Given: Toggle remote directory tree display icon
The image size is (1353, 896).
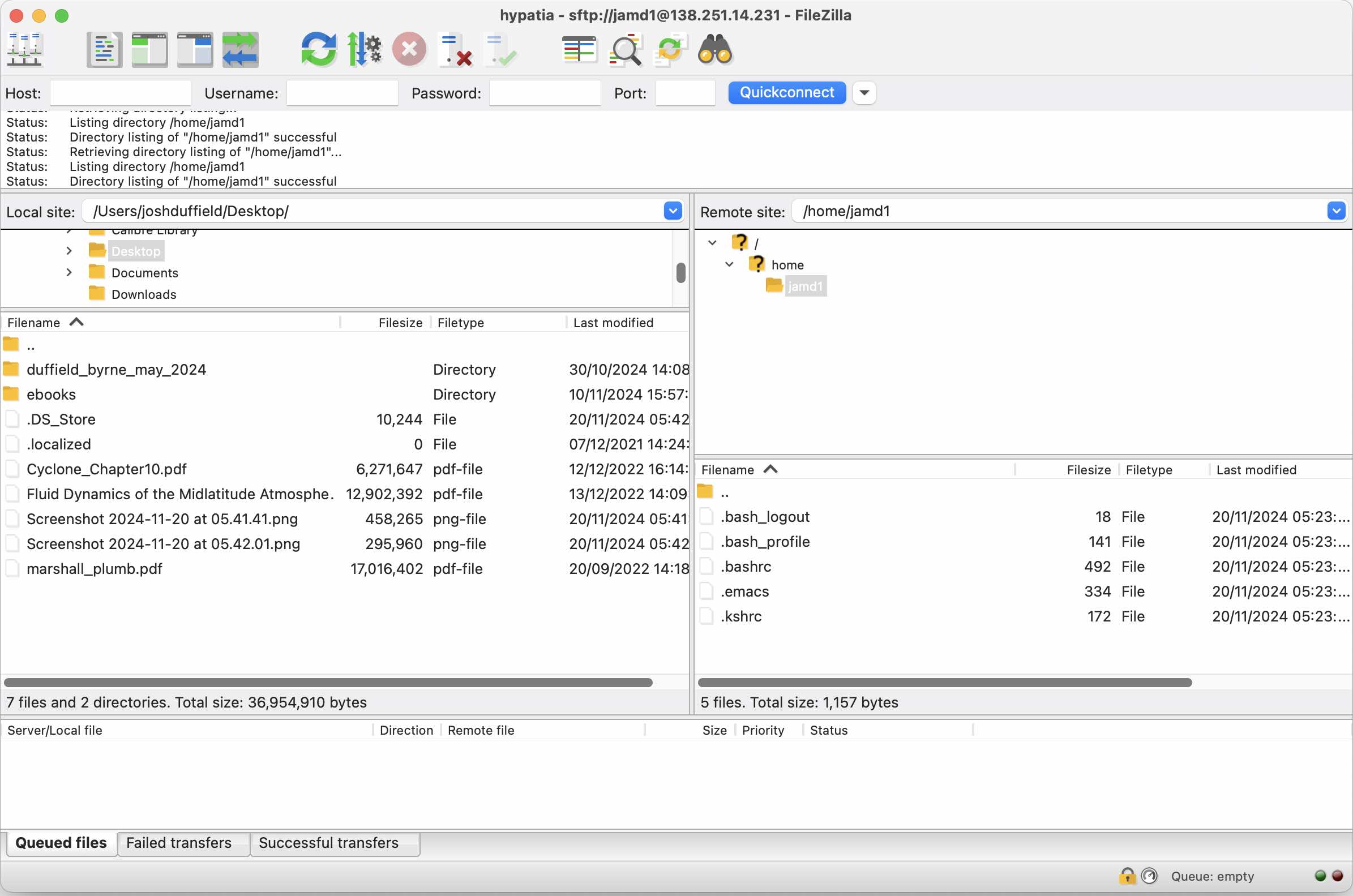Looking at the screenshot, I should (x=195, y=49).
